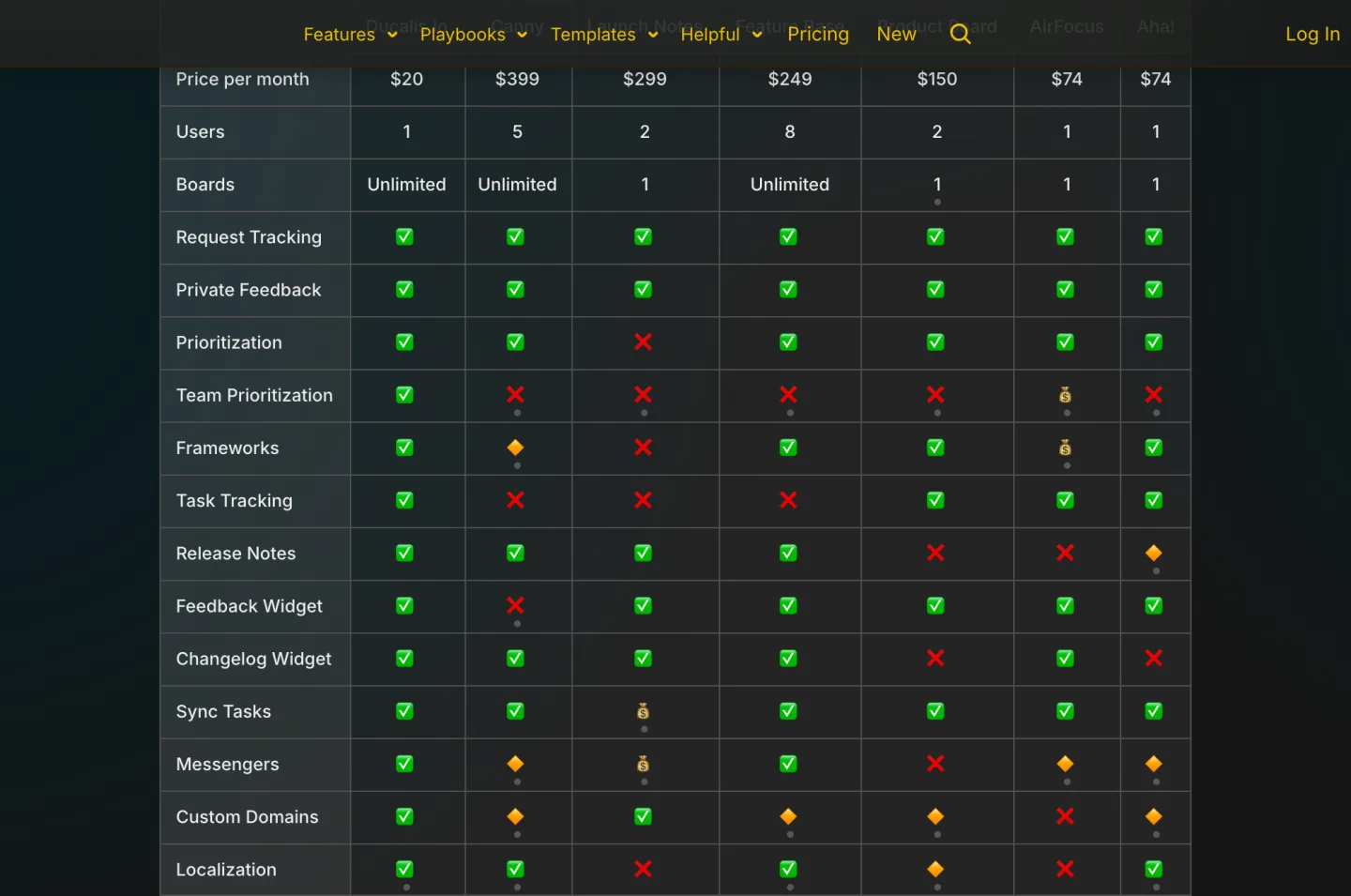Click red X for Changelog Widget, $150 column
The image size is (1351, 896).
935,659
